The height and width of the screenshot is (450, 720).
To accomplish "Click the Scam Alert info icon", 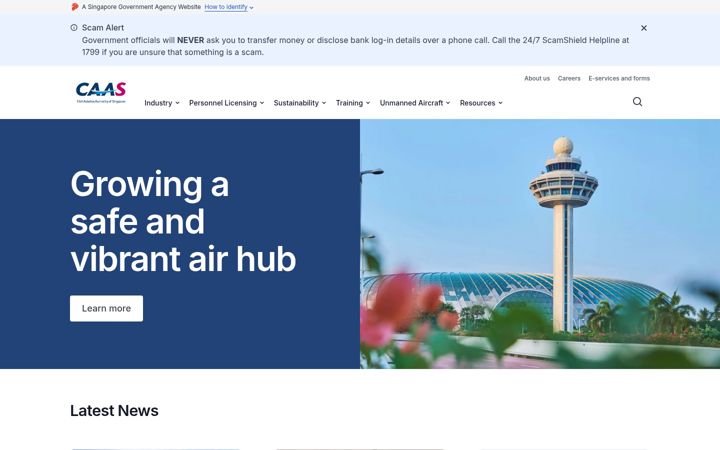I will point(74,28).
